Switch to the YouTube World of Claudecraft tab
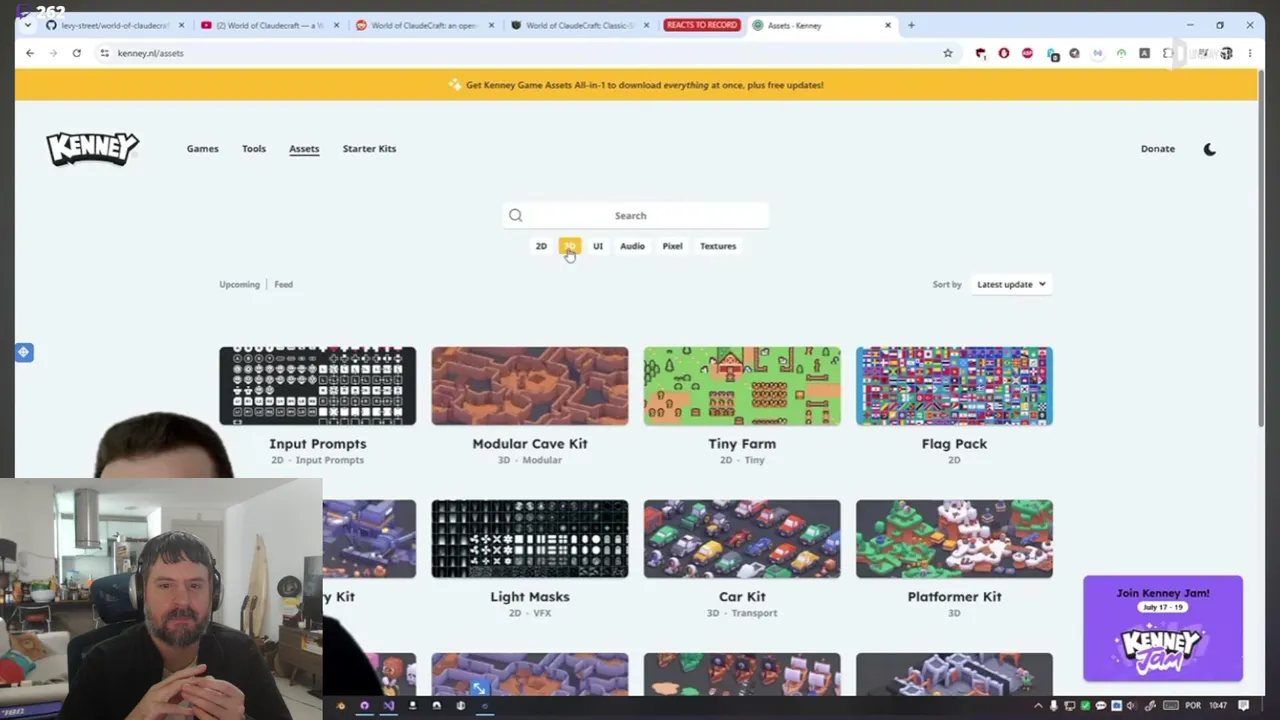The image size is (1280, 720). (268, 25)
